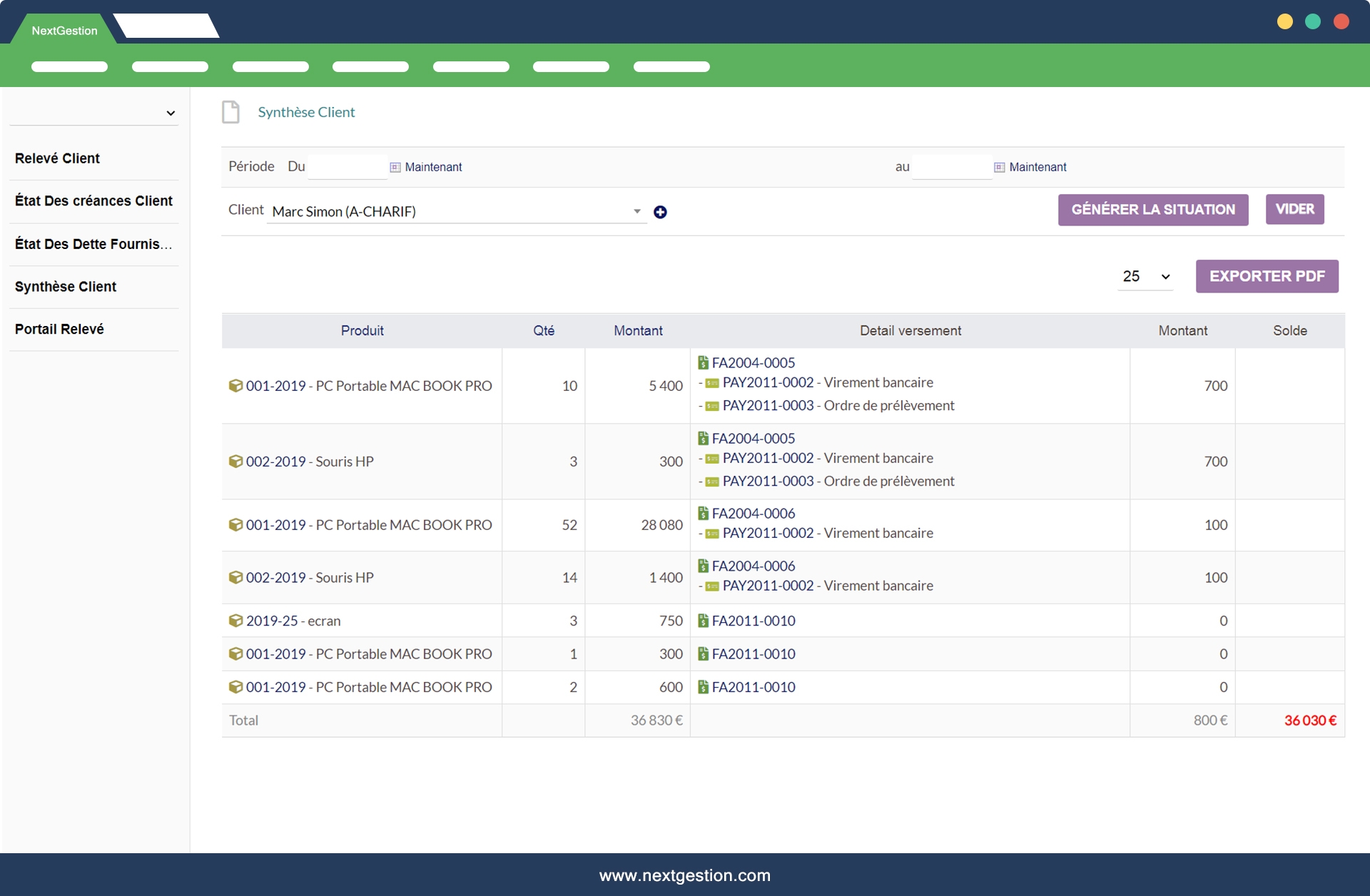This screenshot has height=896, width=1370.
Task: Expand the sidebar top dropdown chevron
Action: click(171, 113)
